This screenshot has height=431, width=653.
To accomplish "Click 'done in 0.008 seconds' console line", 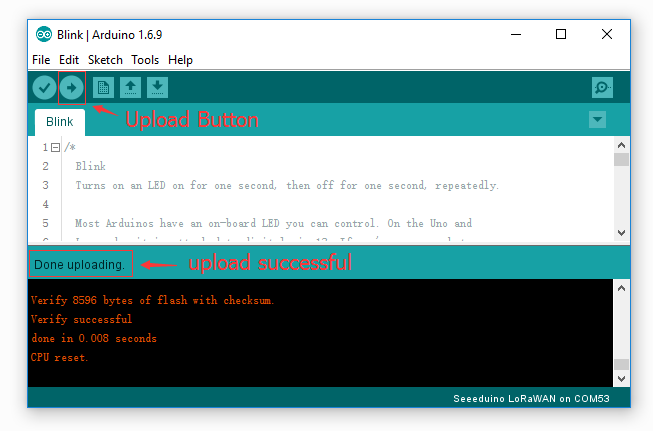I will coord(94,339).
